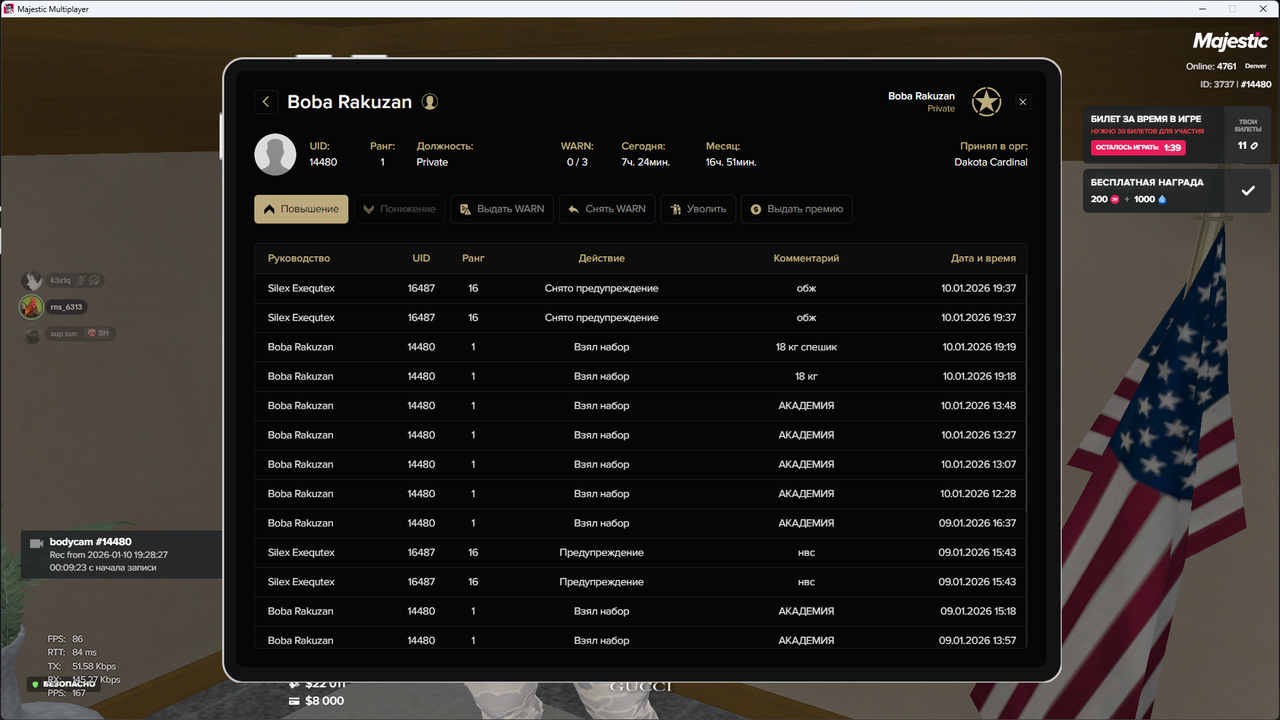This screenshot has height=720, width=1280.
Task: Click the blue droplet icon next to 1000
Action: (x=1162, y=200)
